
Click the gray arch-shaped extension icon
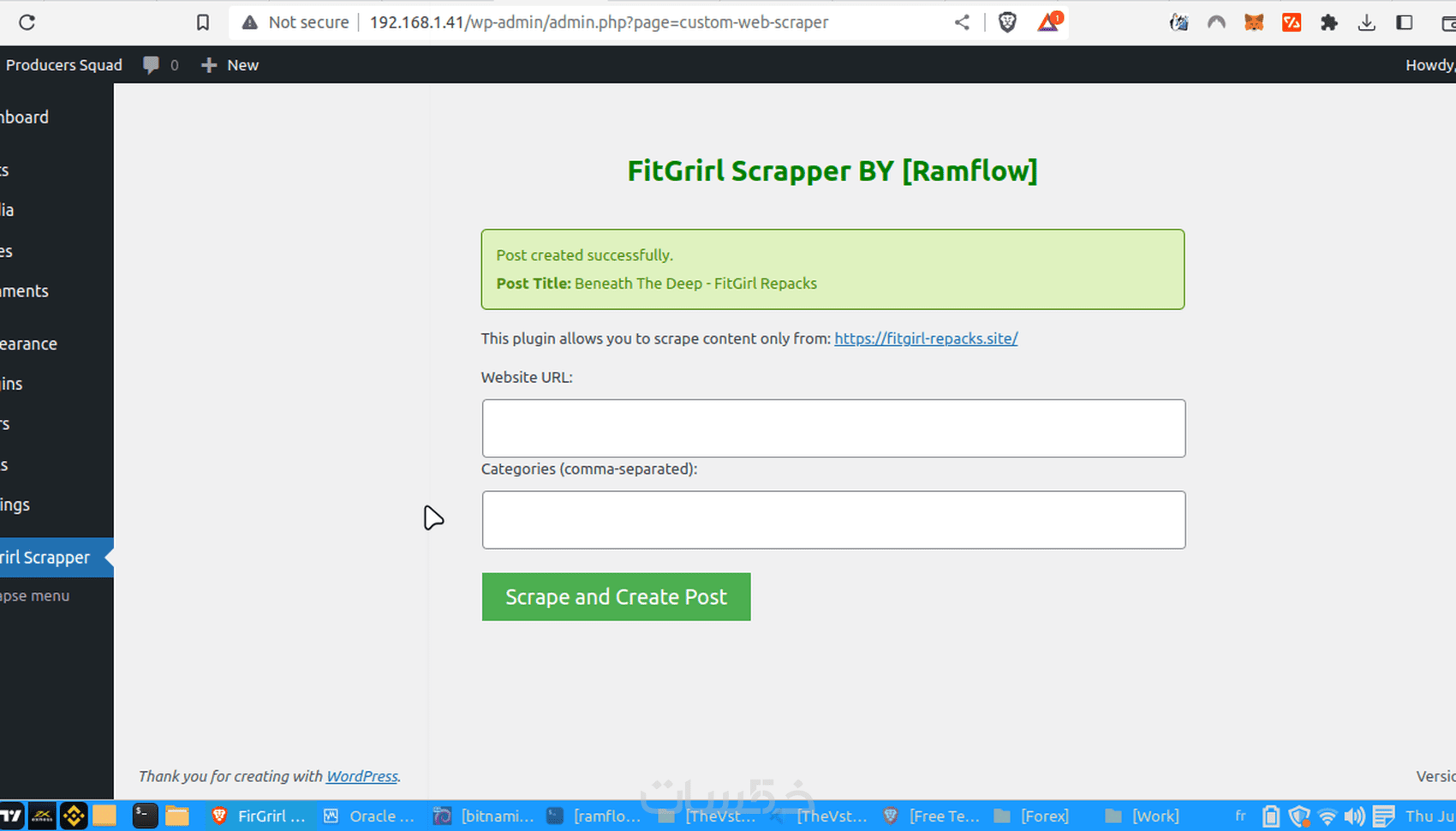click(x=1216, y=22)
